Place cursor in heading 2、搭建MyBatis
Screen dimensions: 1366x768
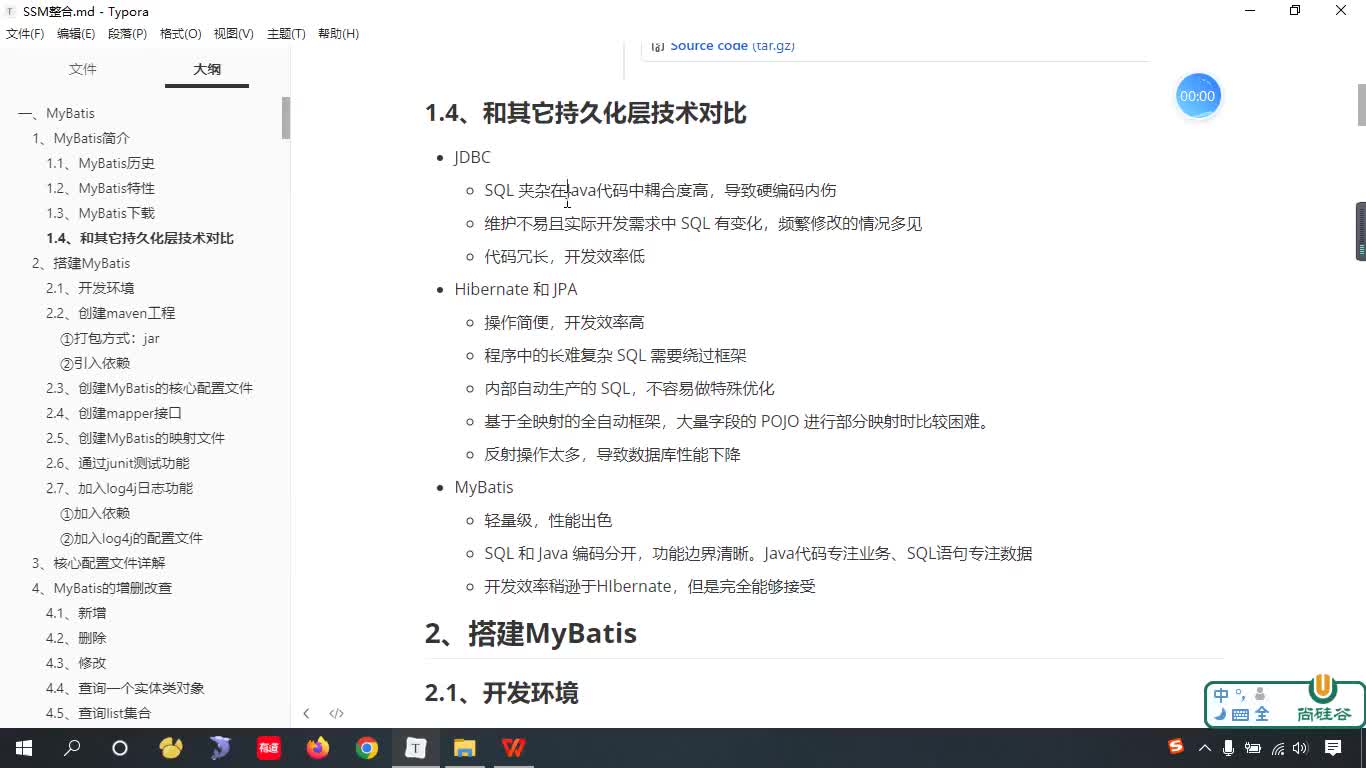531,633
